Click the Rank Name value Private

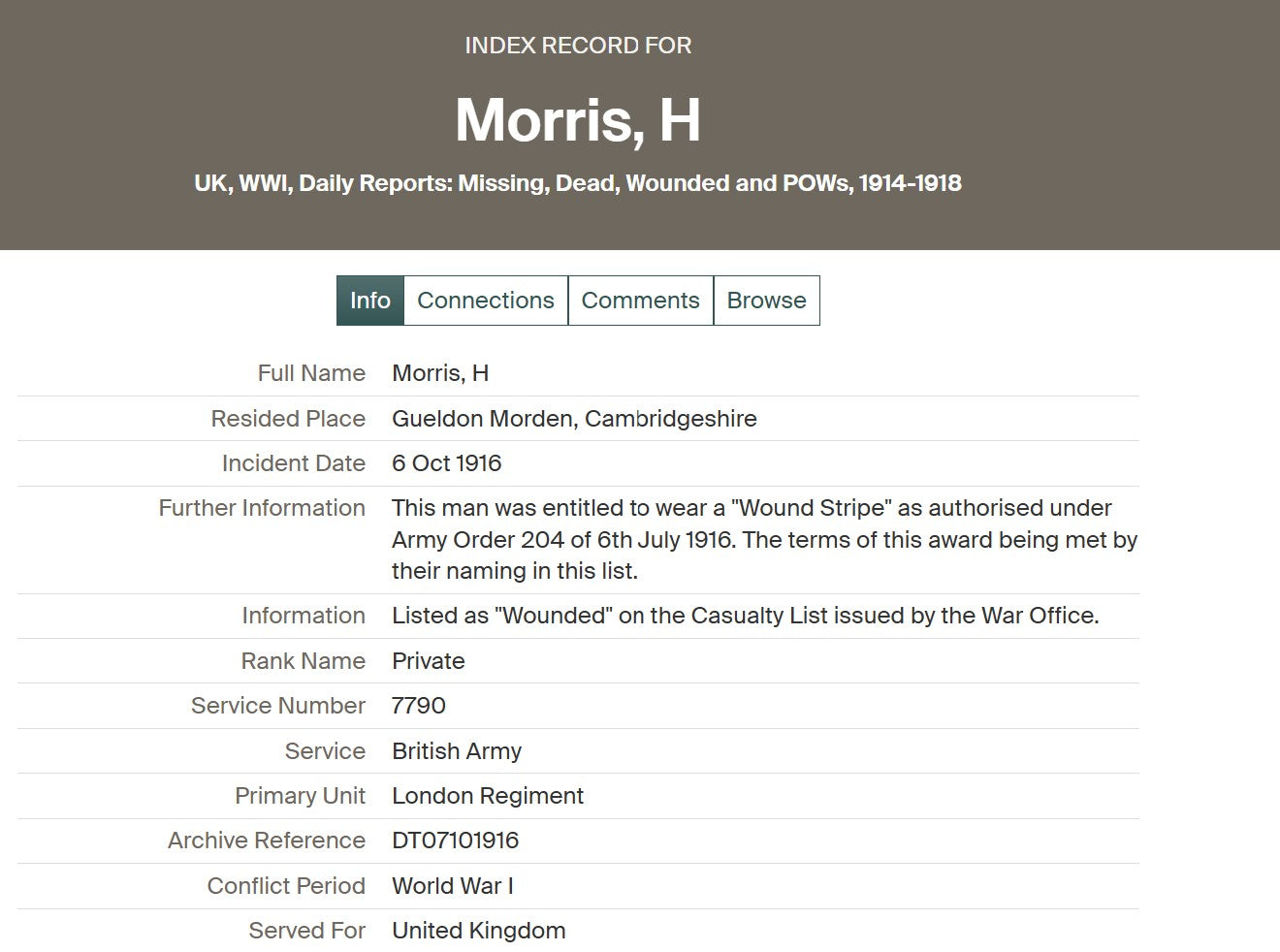tap(429, 661)
